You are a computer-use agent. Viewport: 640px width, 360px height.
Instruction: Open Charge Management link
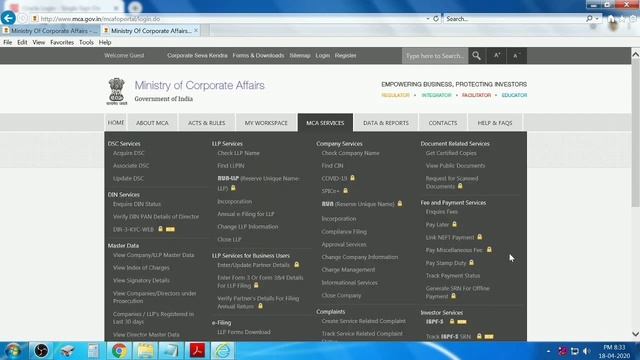pos(348,270)
